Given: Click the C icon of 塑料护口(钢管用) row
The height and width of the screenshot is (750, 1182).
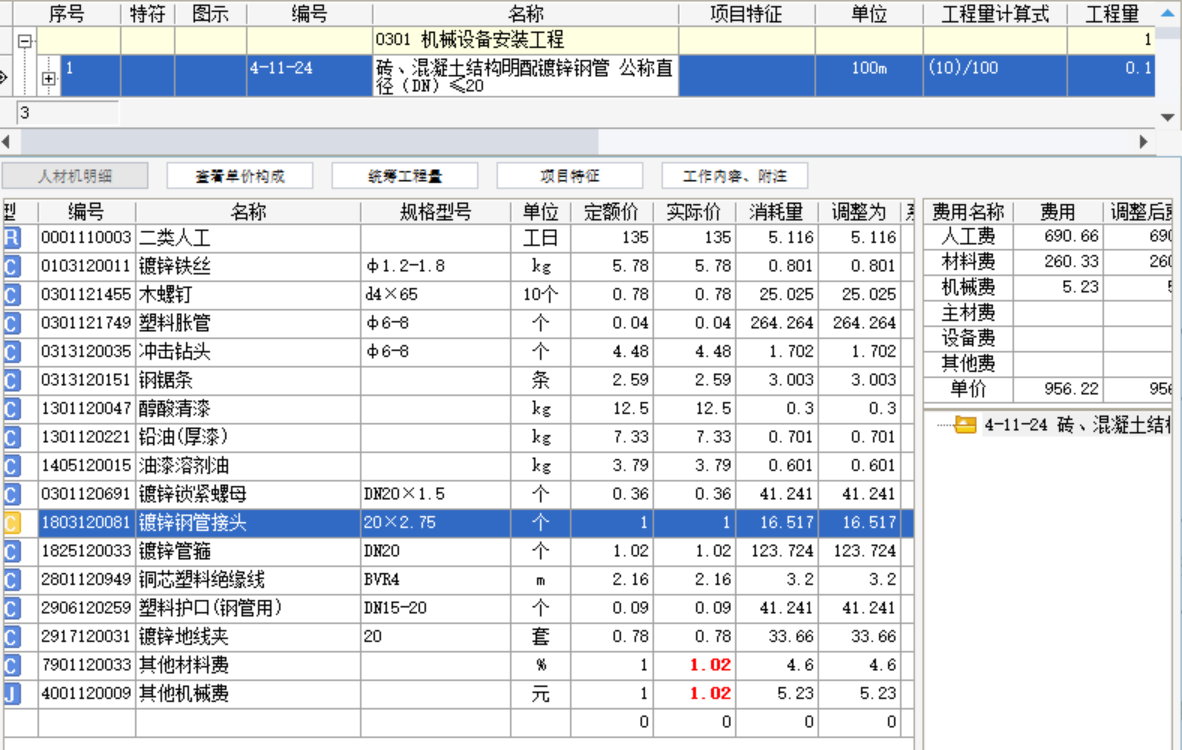Looking at the screenshot, I should click(x=12, y=609).
